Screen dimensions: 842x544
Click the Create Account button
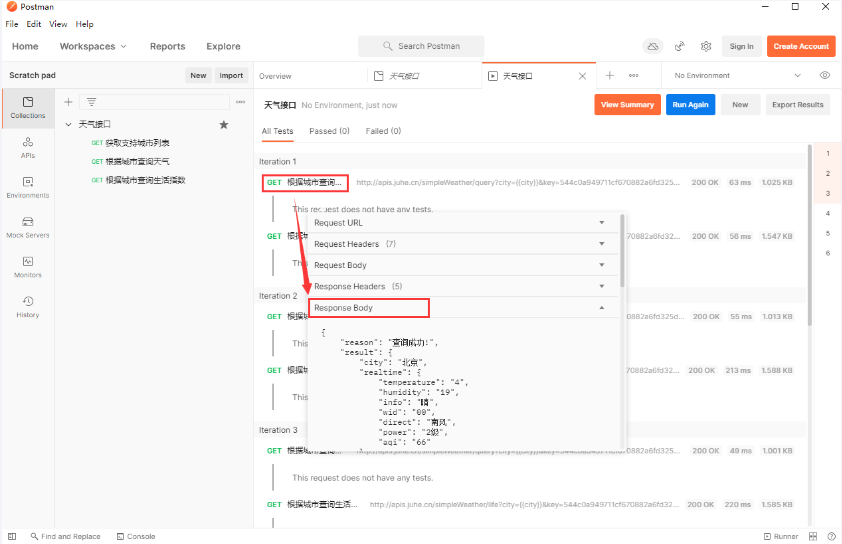point(801,47)
